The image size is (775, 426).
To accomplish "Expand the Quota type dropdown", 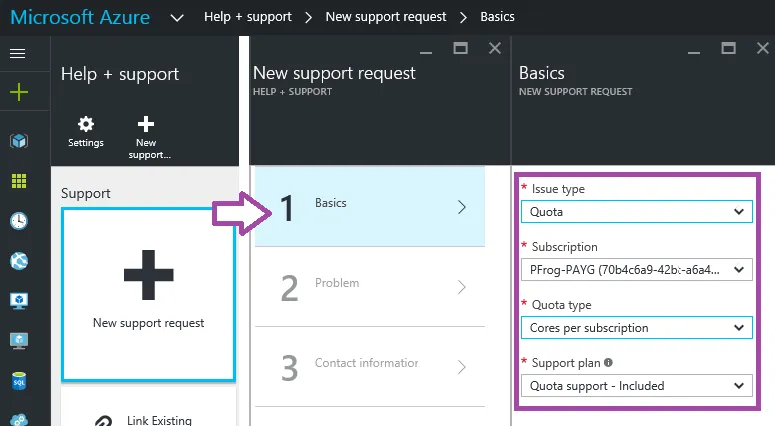I will coord(635,327).
